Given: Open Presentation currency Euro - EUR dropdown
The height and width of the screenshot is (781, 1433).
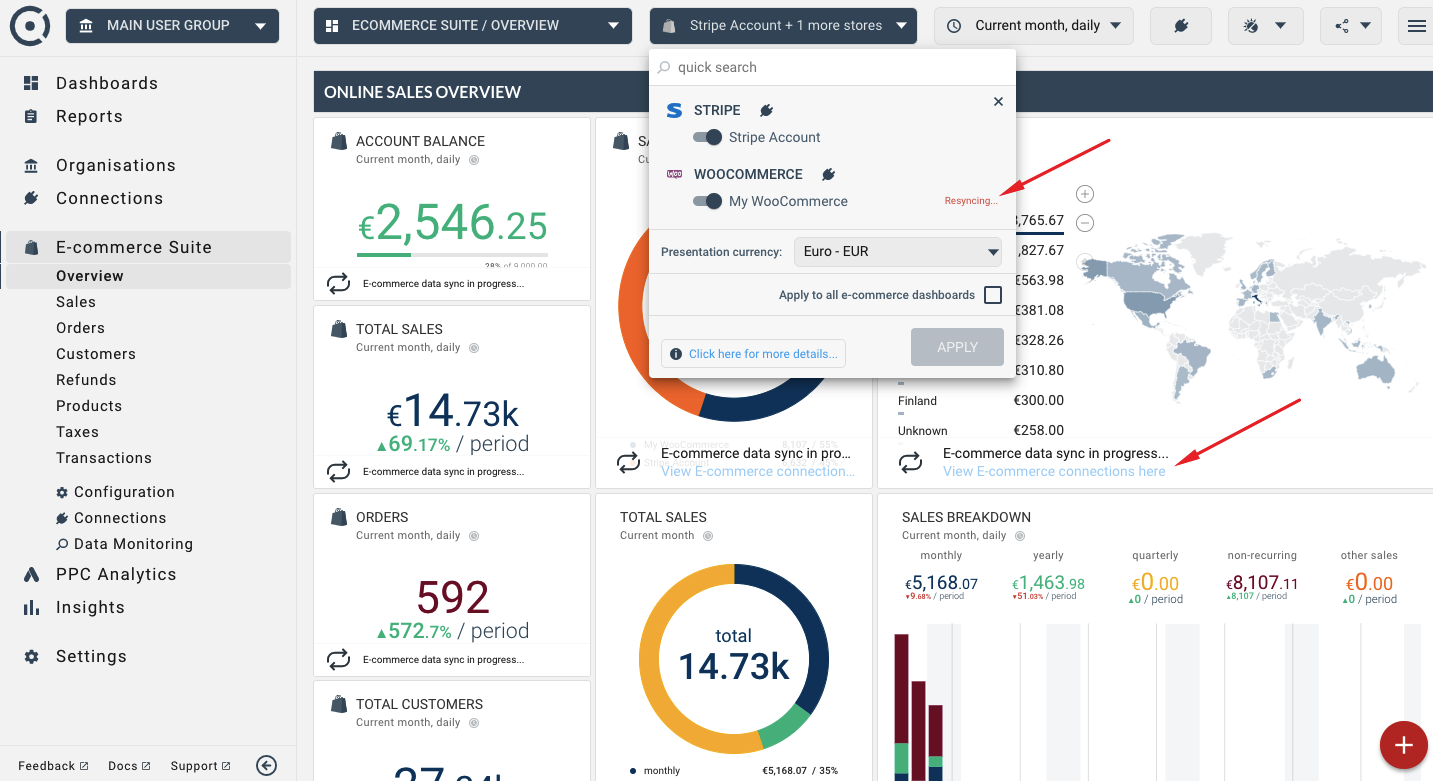Looking at the screenshot, I should pos(898,252).
